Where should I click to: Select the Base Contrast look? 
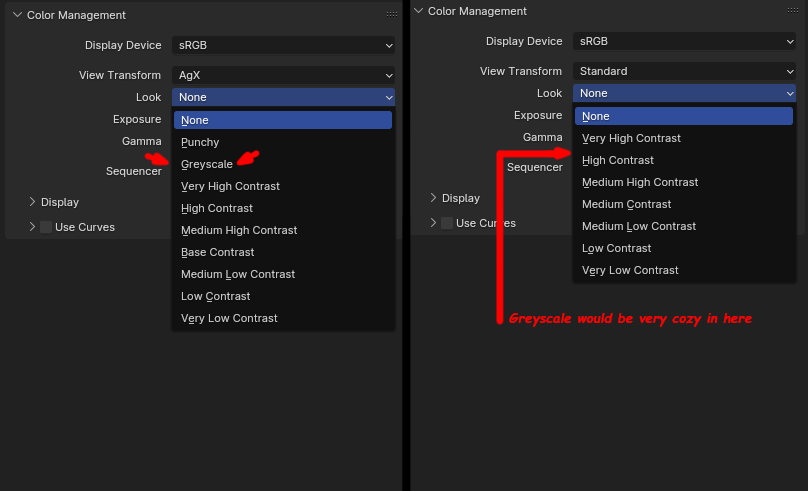click(x=283, y=252)
